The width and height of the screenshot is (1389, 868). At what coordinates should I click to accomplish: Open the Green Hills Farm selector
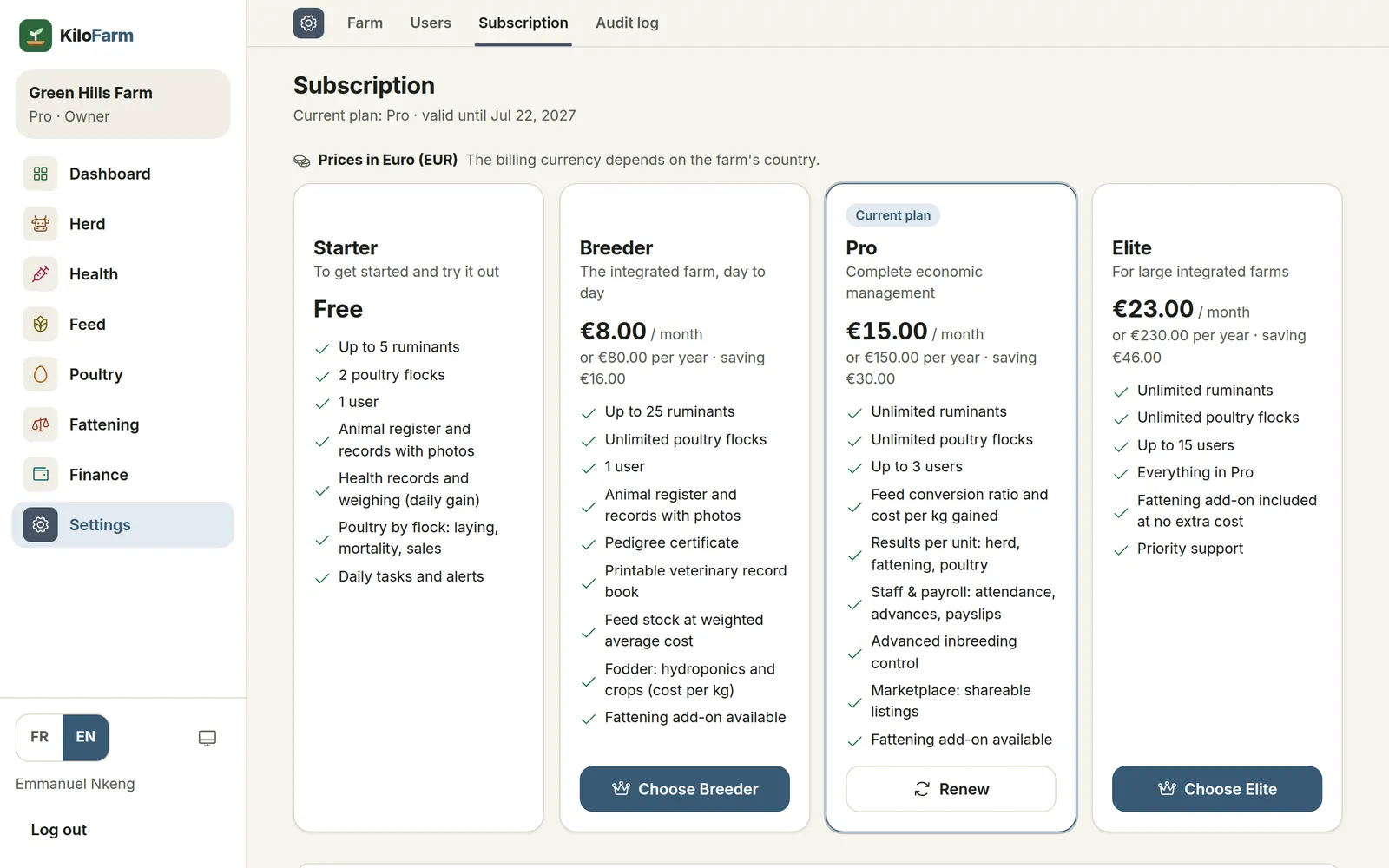pos(122,104)
